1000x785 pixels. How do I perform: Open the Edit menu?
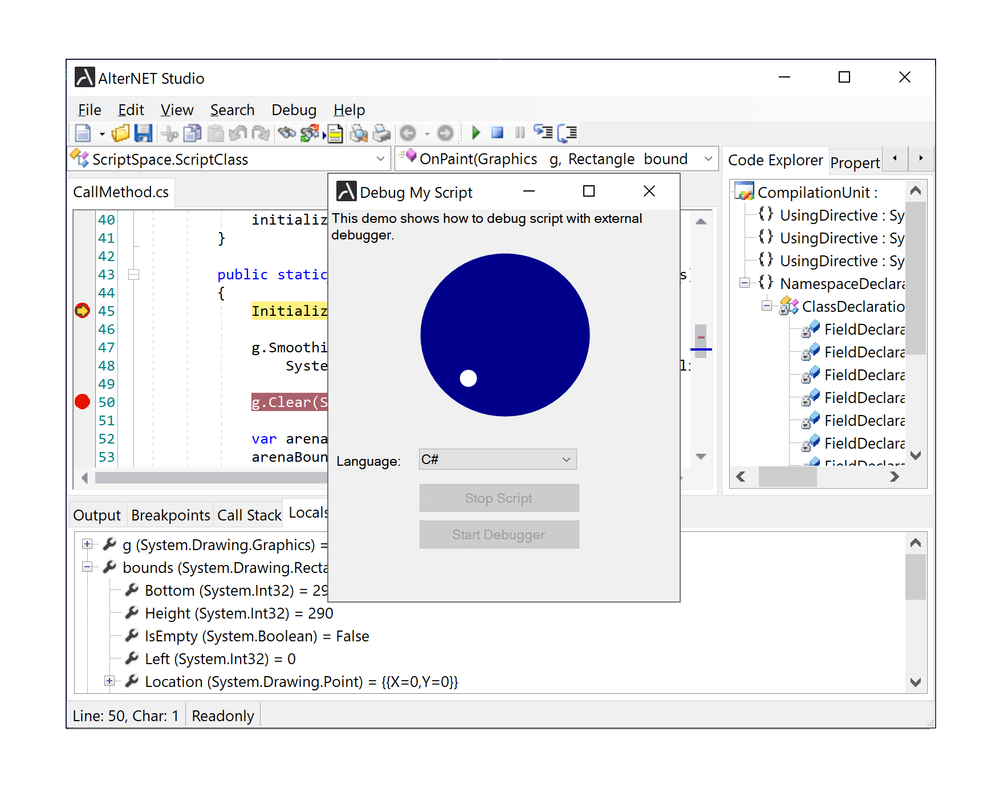coord(131,110)
